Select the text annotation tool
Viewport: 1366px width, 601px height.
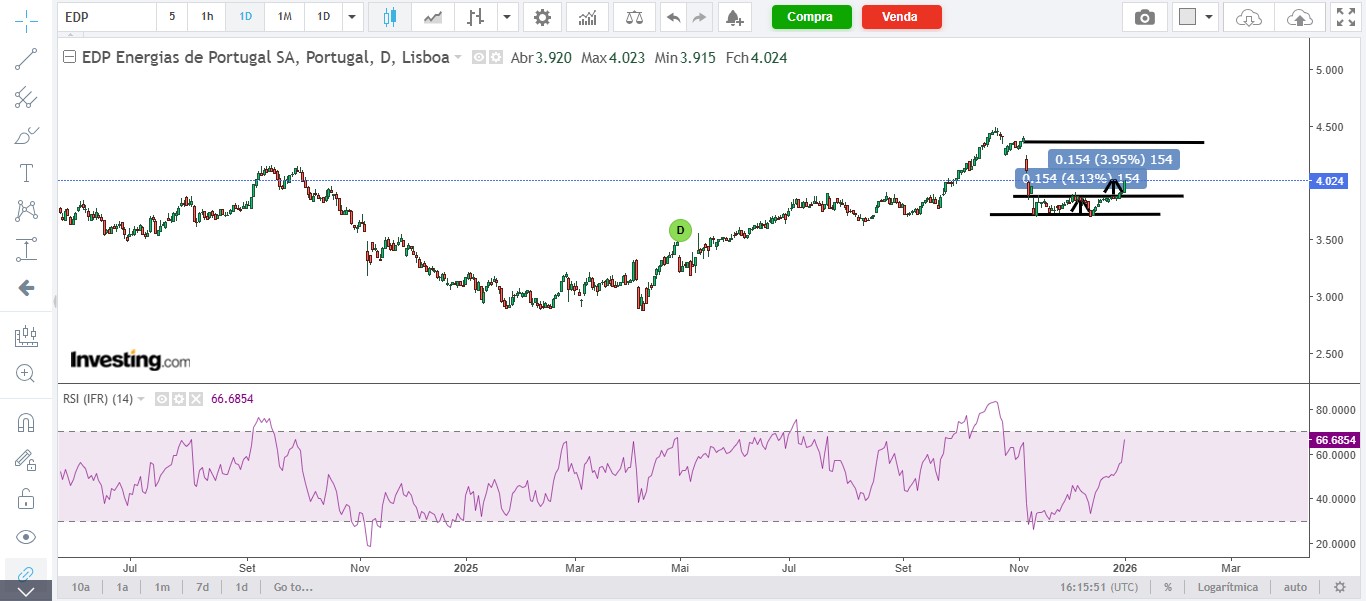(27, 173)
